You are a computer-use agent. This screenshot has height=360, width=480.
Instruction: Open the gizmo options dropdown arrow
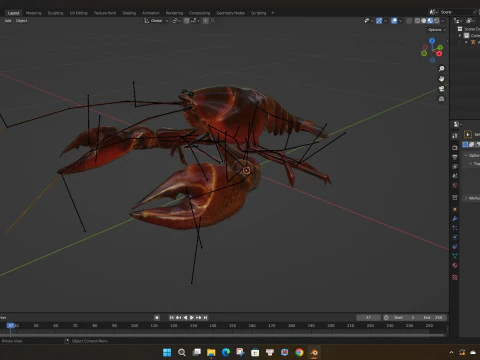(x=386, y=21)
